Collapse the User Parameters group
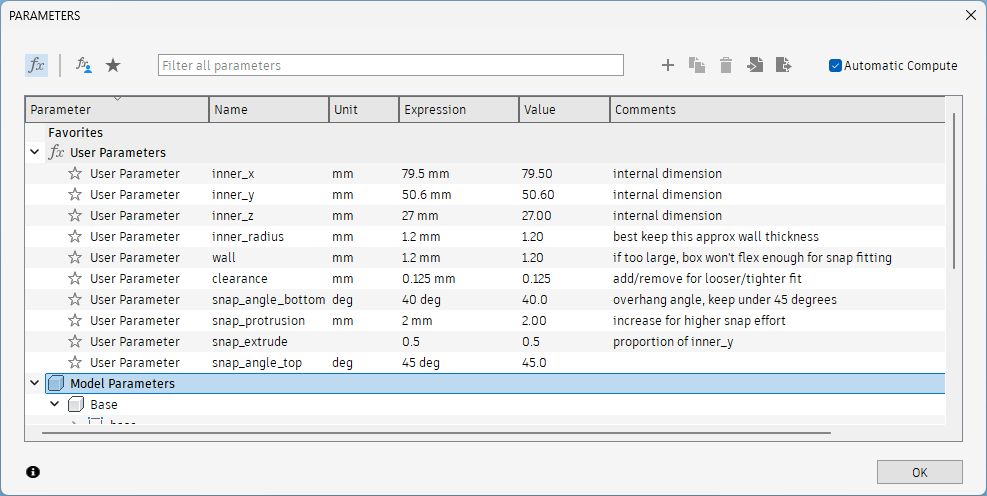Image resolution: width=987 pixels, height=496 pixels. (x=35, y=152)
